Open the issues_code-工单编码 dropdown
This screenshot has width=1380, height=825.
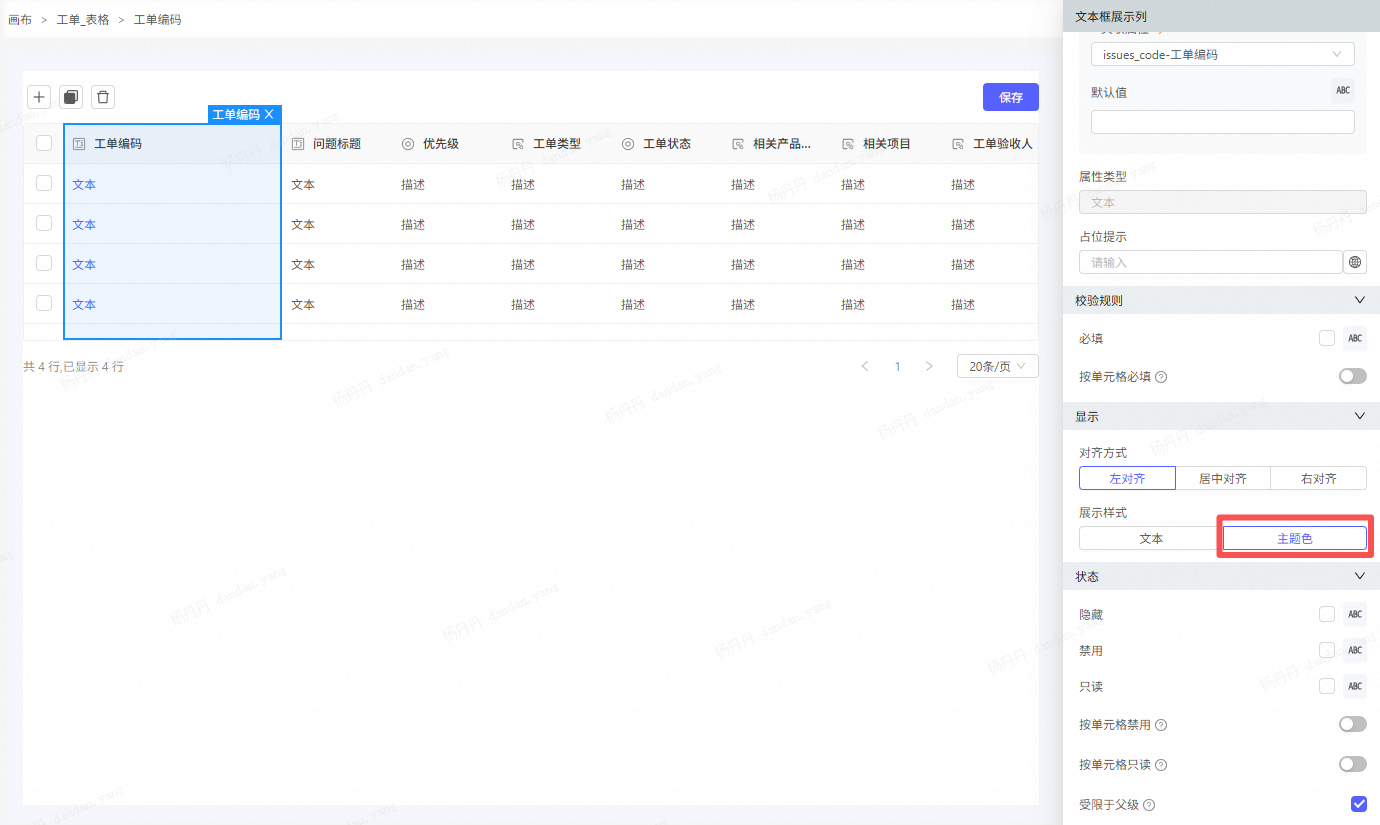point(1222,55)
